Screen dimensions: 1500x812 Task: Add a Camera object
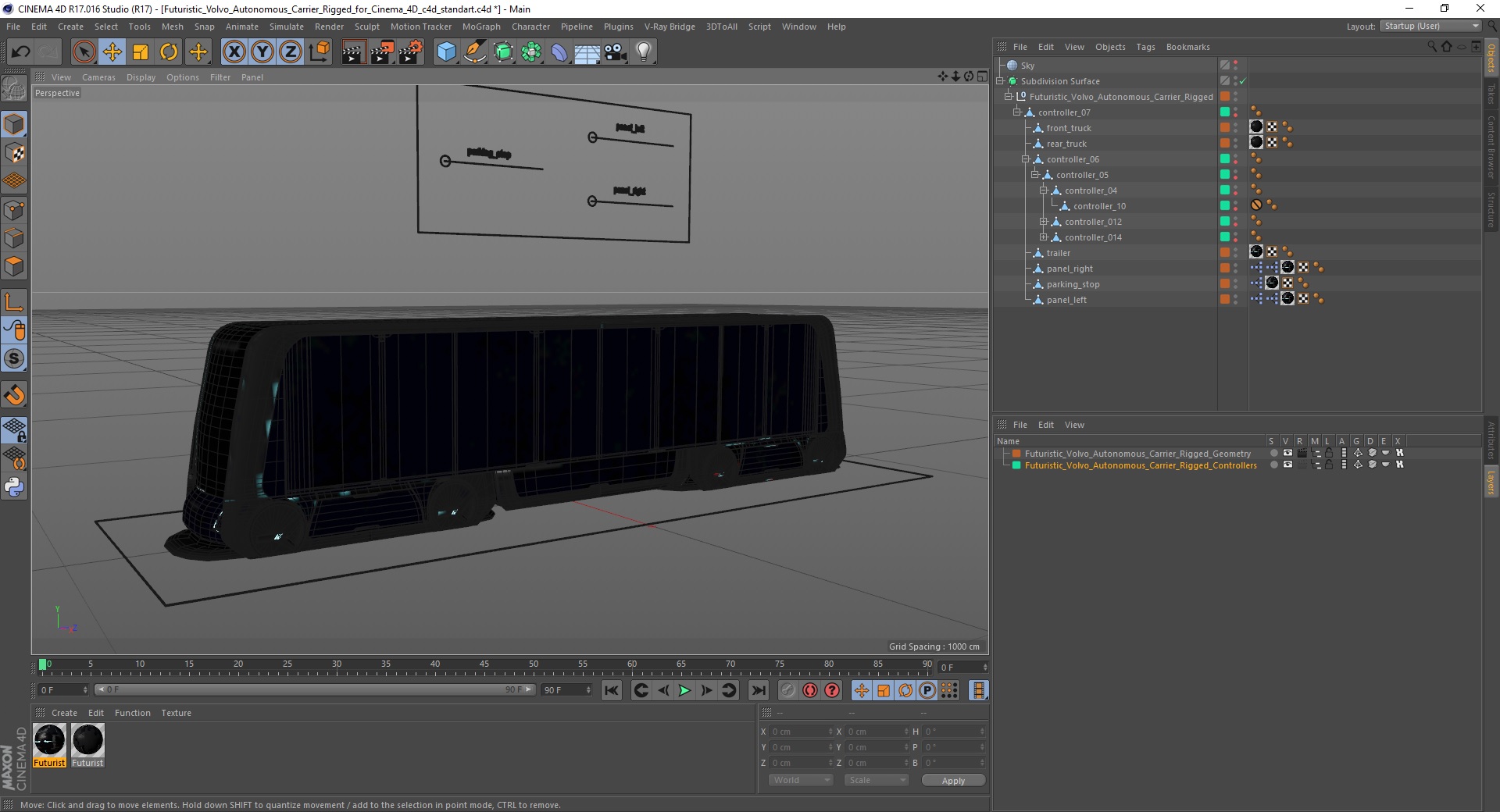(x=616, y=52)
